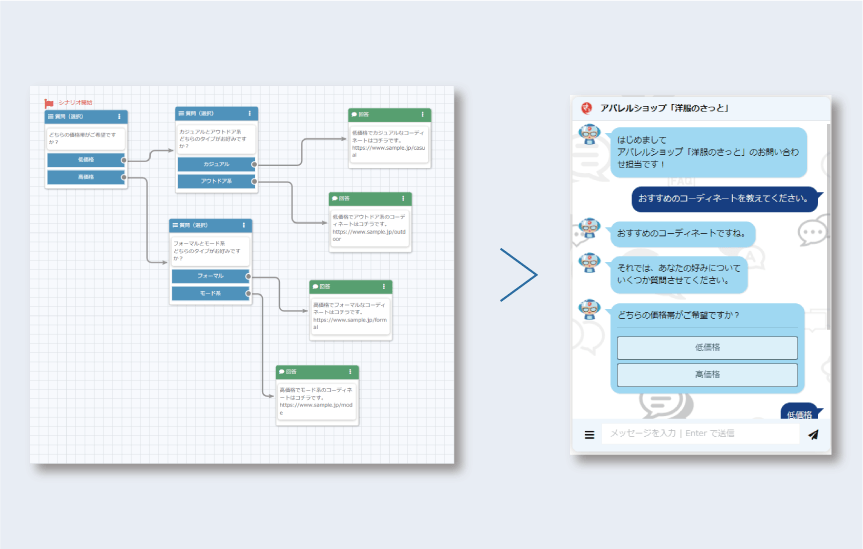Click the カジュアル choice in question node

[216, 164]
